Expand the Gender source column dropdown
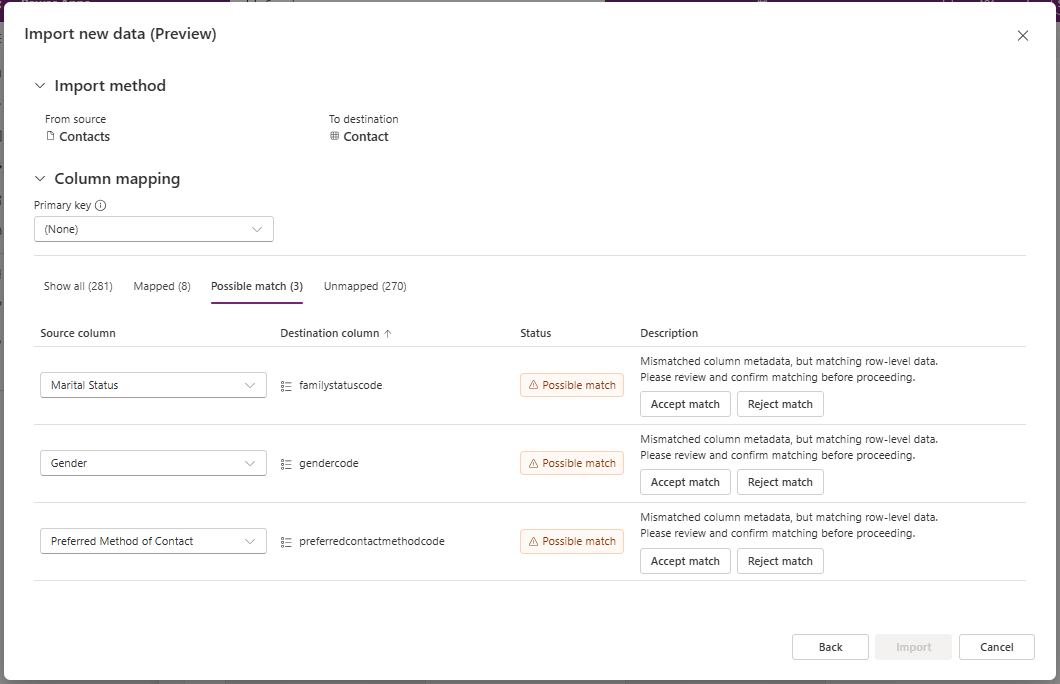This screenshot has height=684, width=1060. [153, 463]
